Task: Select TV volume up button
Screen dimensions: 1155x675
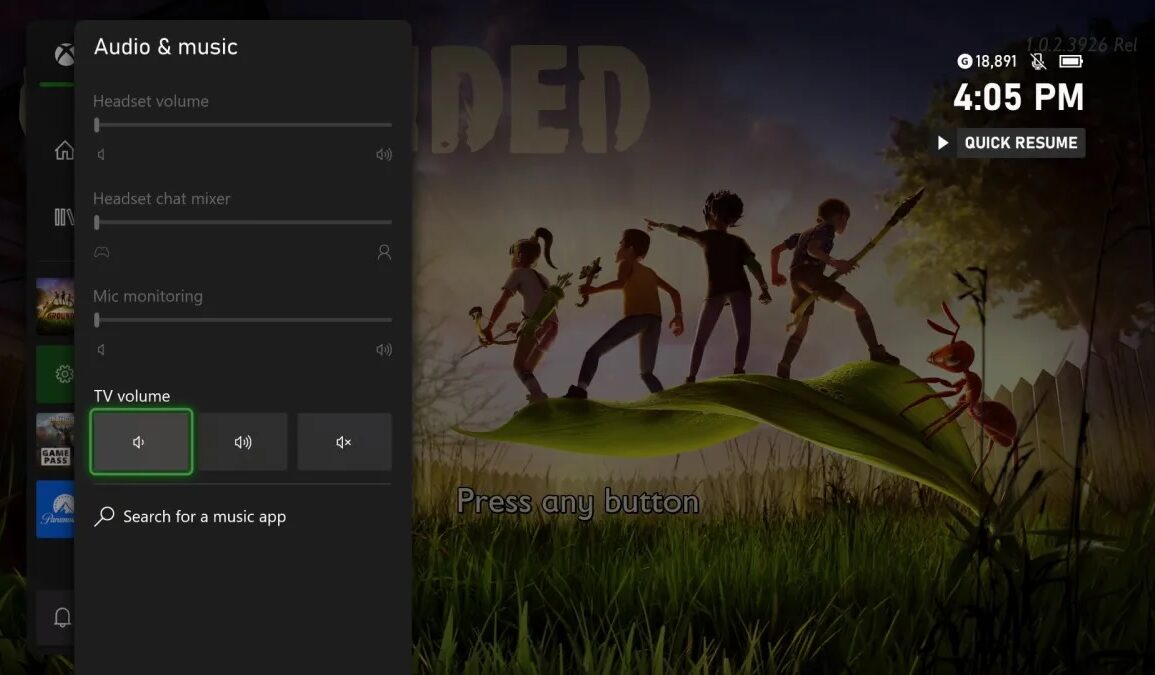Action: point(242,441)
